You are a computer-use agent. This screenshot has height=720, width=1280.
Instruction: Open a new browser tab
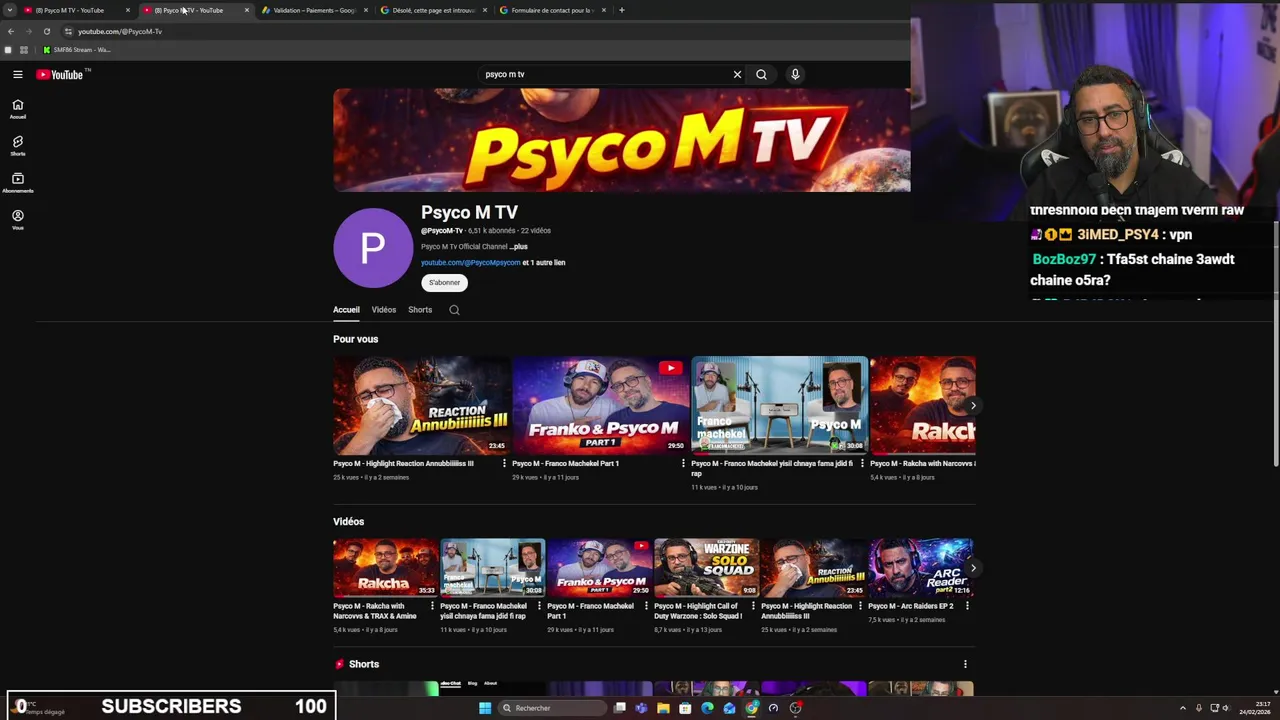pyautogui.click(x=621, y=10)
